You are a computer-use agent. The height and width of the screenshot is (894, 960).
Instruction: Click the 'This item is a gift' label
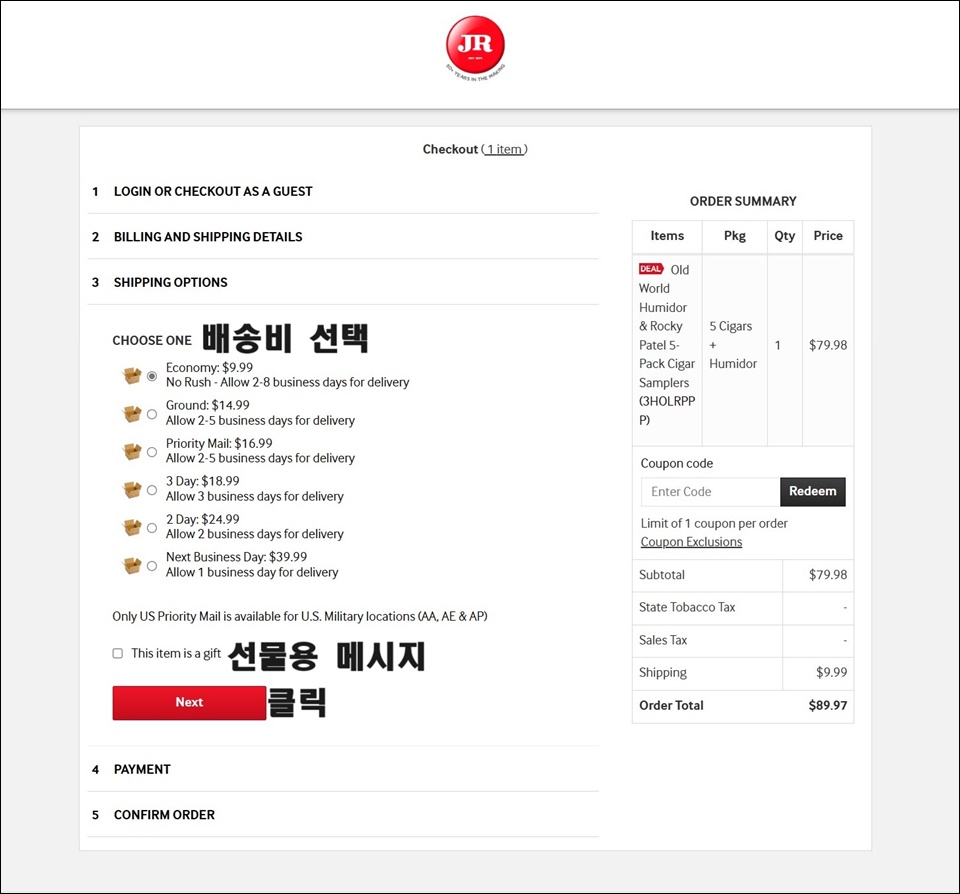(176, 653)
